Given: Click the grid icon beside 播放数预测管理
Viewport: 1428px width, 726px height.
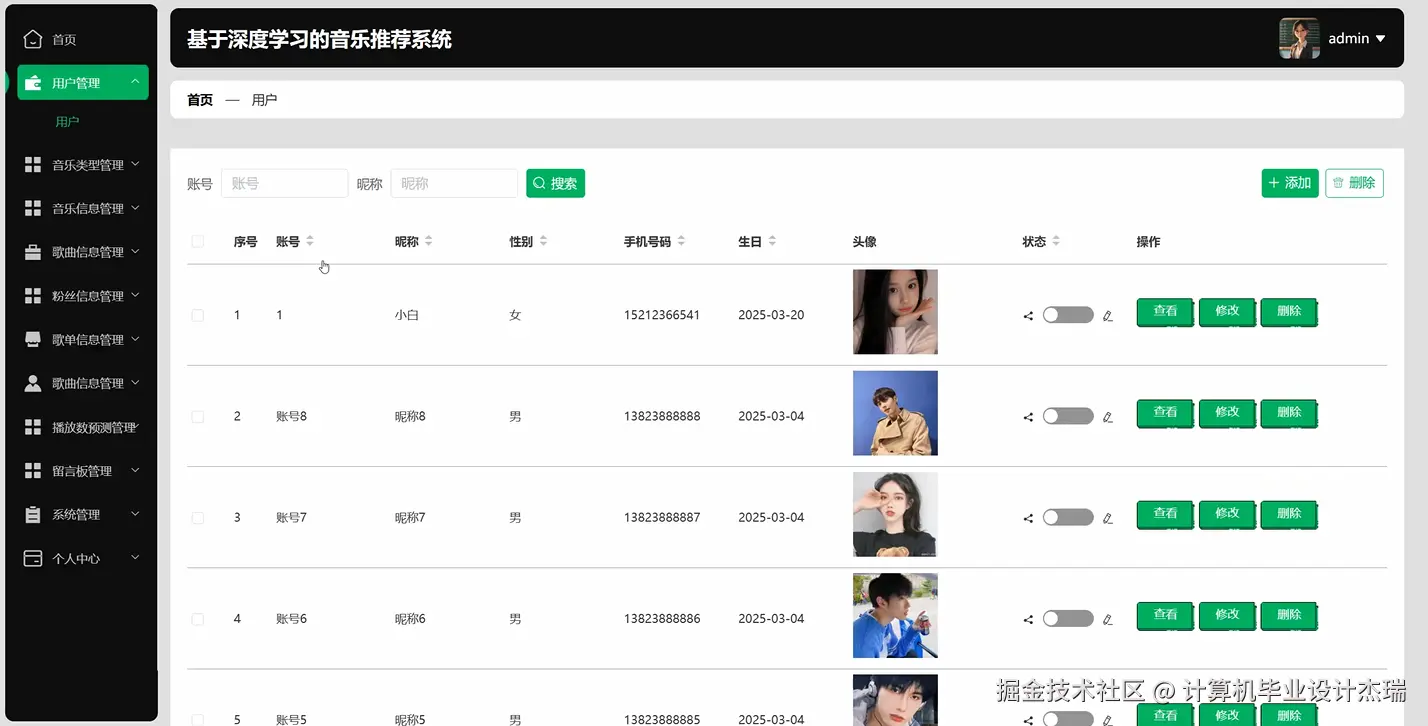Looking at the screenshot, I should [33, 427].
